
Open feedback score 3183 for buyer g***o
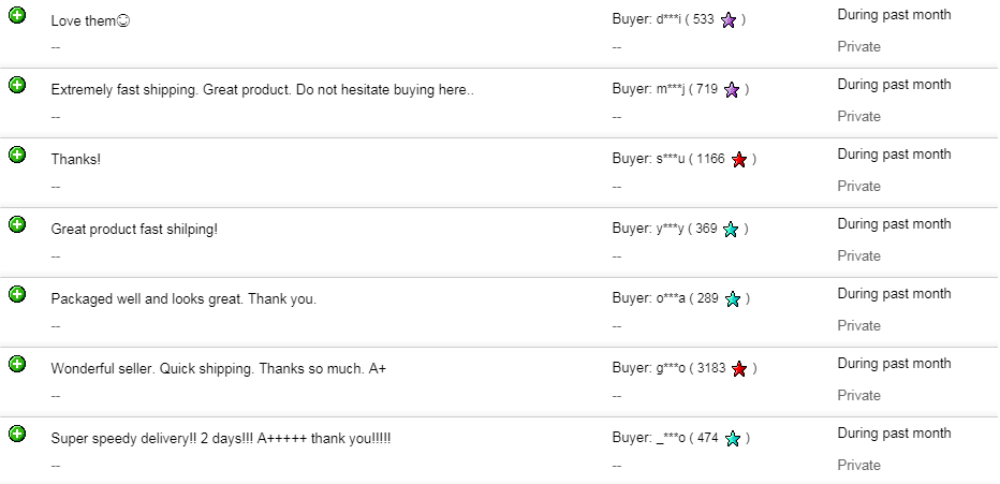[710, 370]
